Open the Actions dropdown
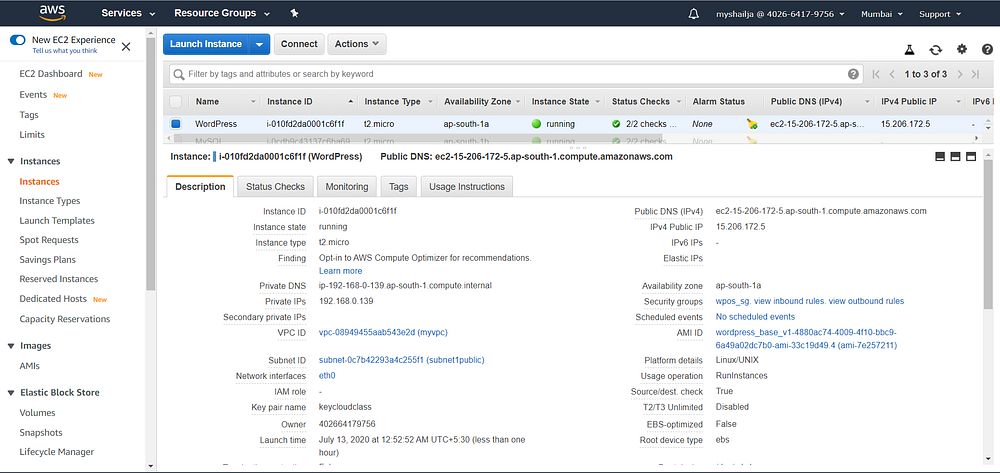The image size is (1000, 473). (x=357, y=44)
